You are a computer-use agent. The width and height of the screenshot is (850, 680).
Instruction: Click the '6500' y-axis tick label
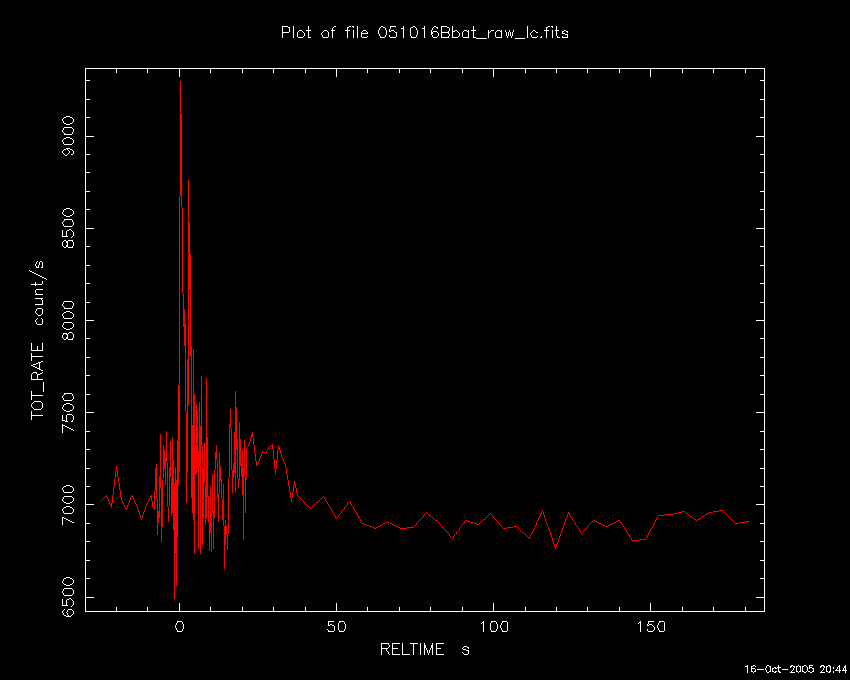coord(68,596)
